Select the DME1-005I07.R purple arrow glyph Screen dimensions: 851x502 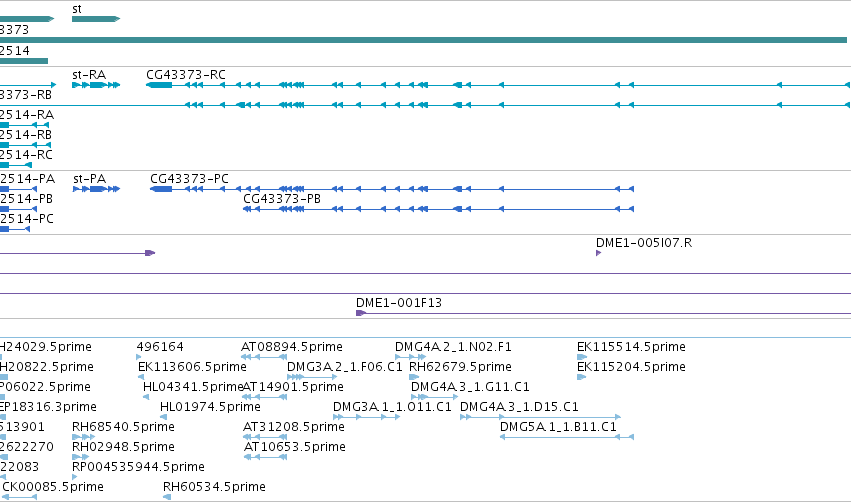click(x=599, y=253)
